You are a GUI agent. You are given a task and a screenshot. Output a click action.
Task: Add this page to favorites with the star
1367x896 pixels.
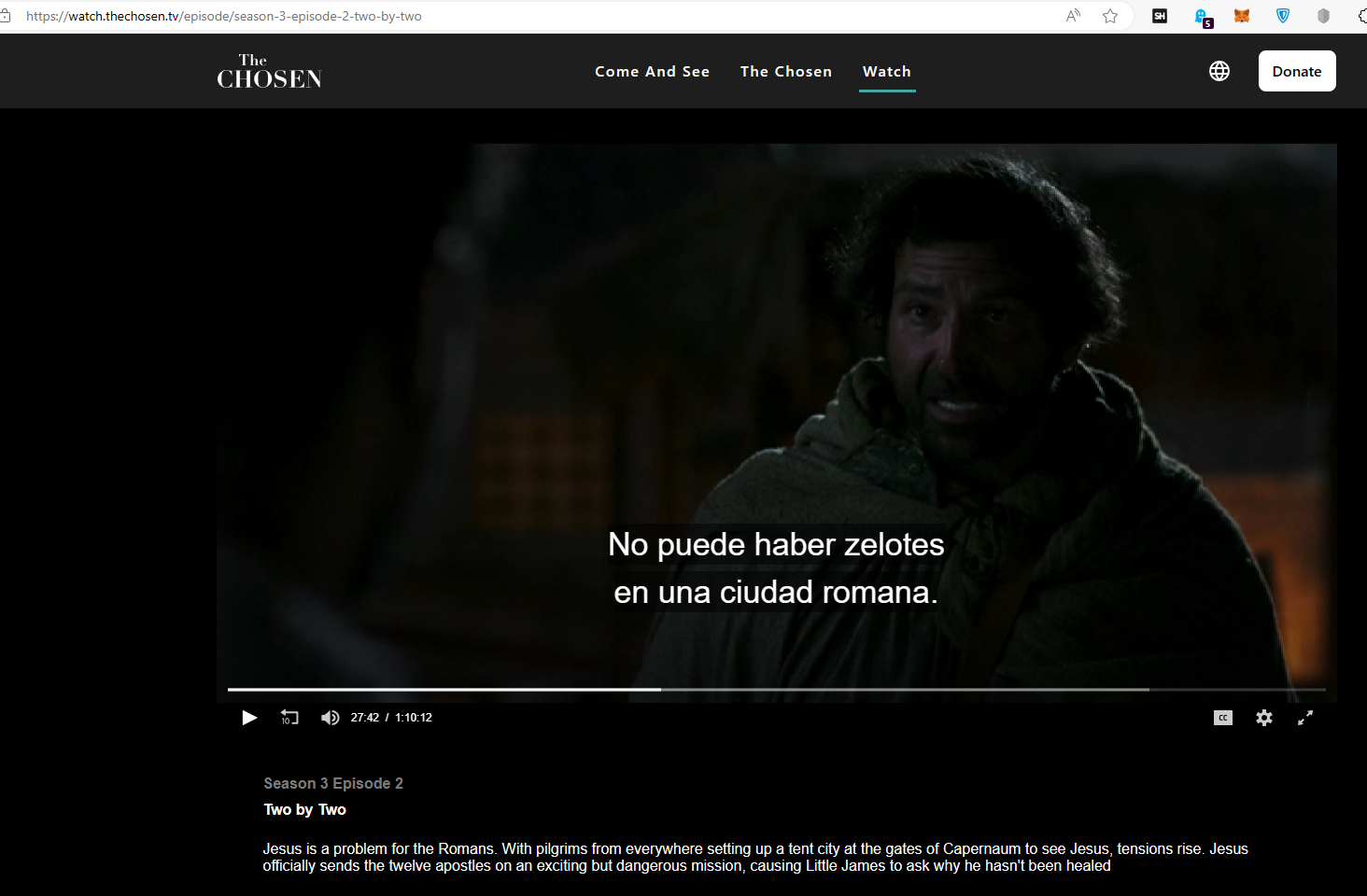[x=1110, y=16]
